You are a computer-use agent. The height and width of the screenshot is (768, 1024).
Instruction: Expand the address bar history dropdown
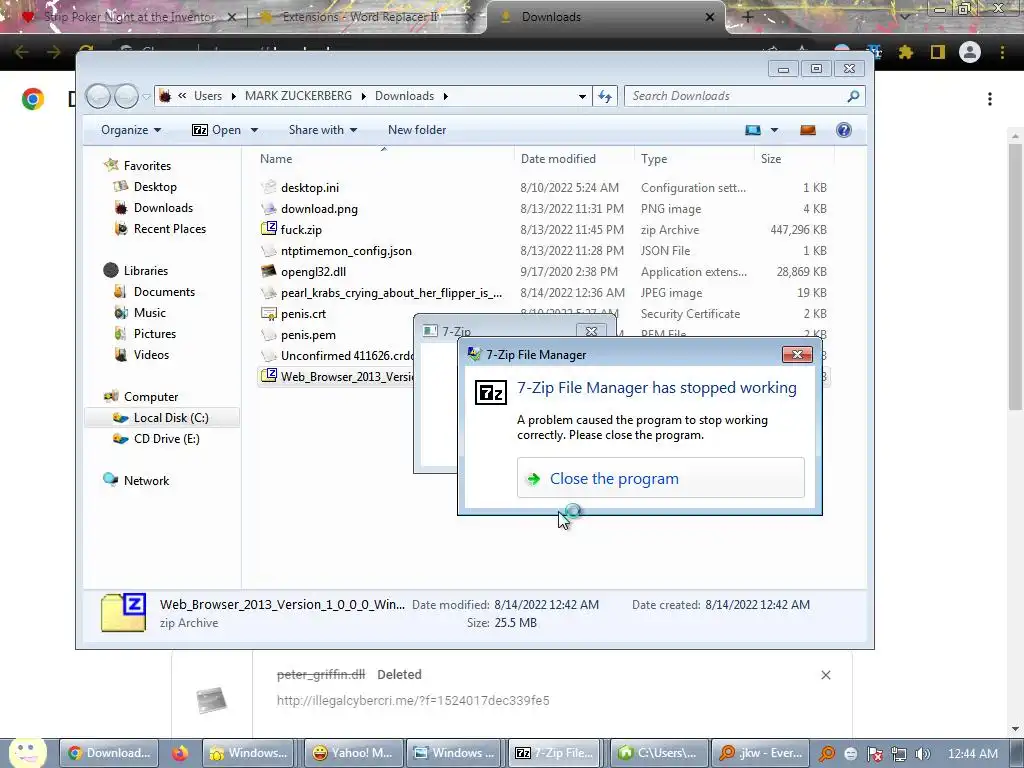click(582, 96)
